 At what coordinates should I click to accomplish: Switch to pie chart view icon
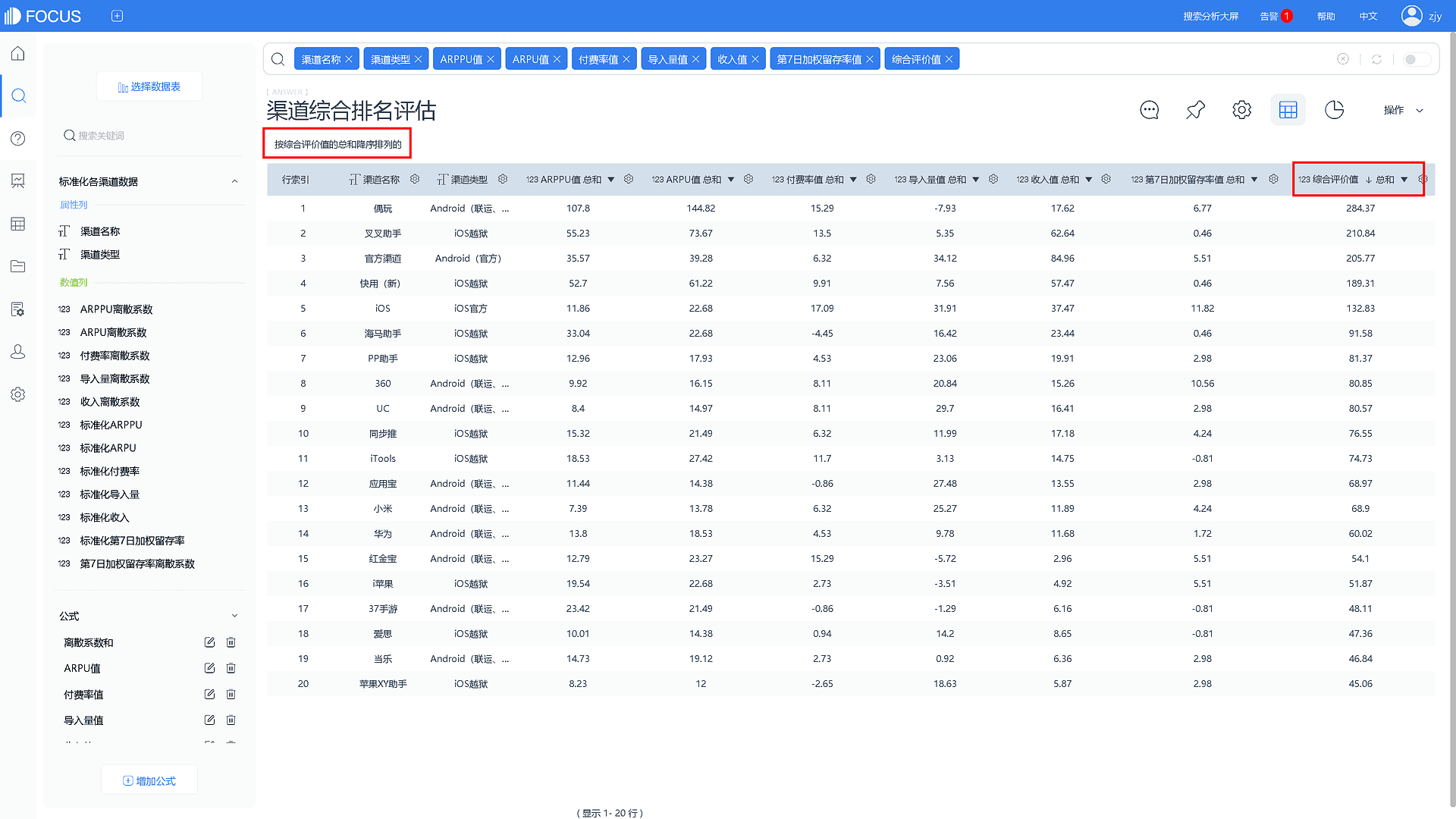(x=1335, y=110)
